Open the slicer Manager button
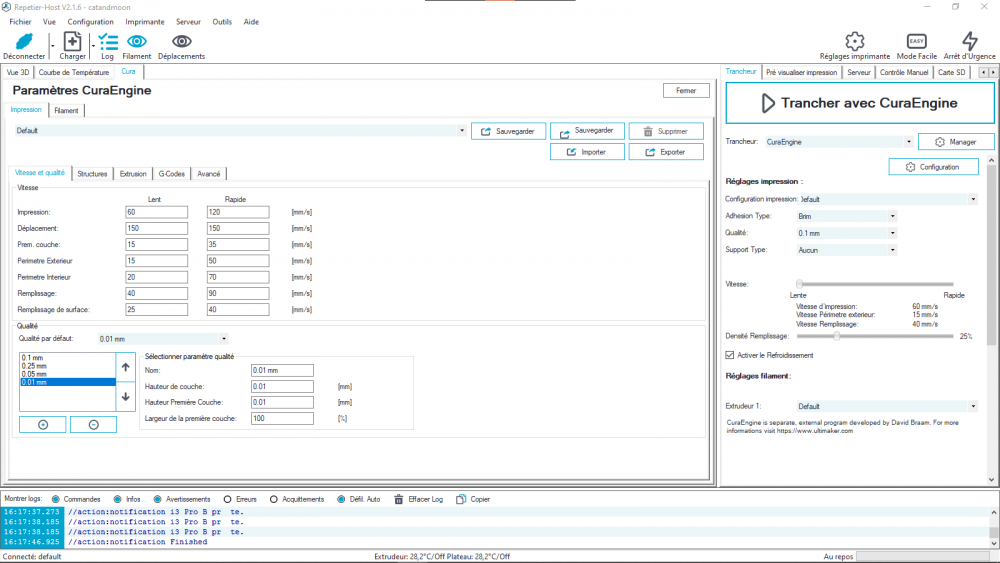The height and width of the screenshot is (563, 1000). (956, 142)
